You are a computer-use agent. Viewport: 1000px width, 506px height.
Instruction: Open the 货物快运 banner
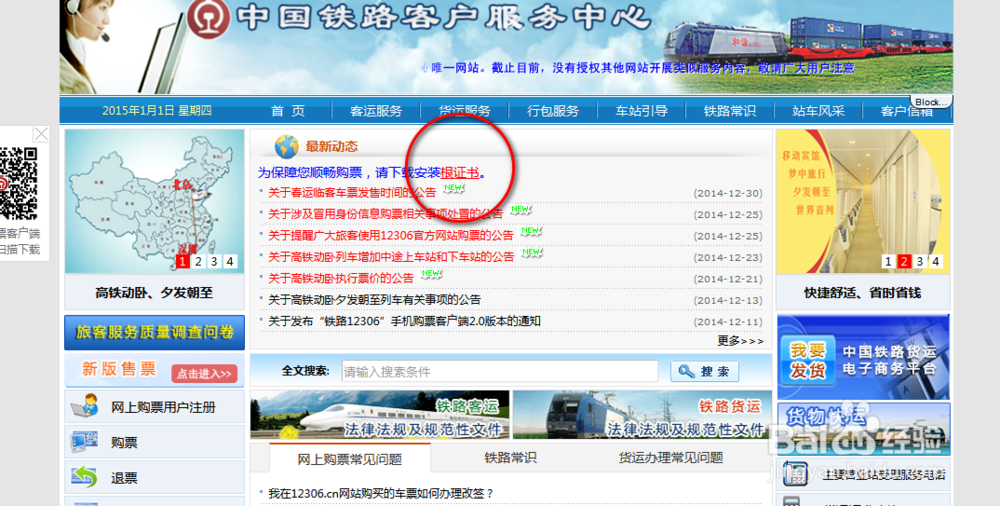(x=863, y=428)
